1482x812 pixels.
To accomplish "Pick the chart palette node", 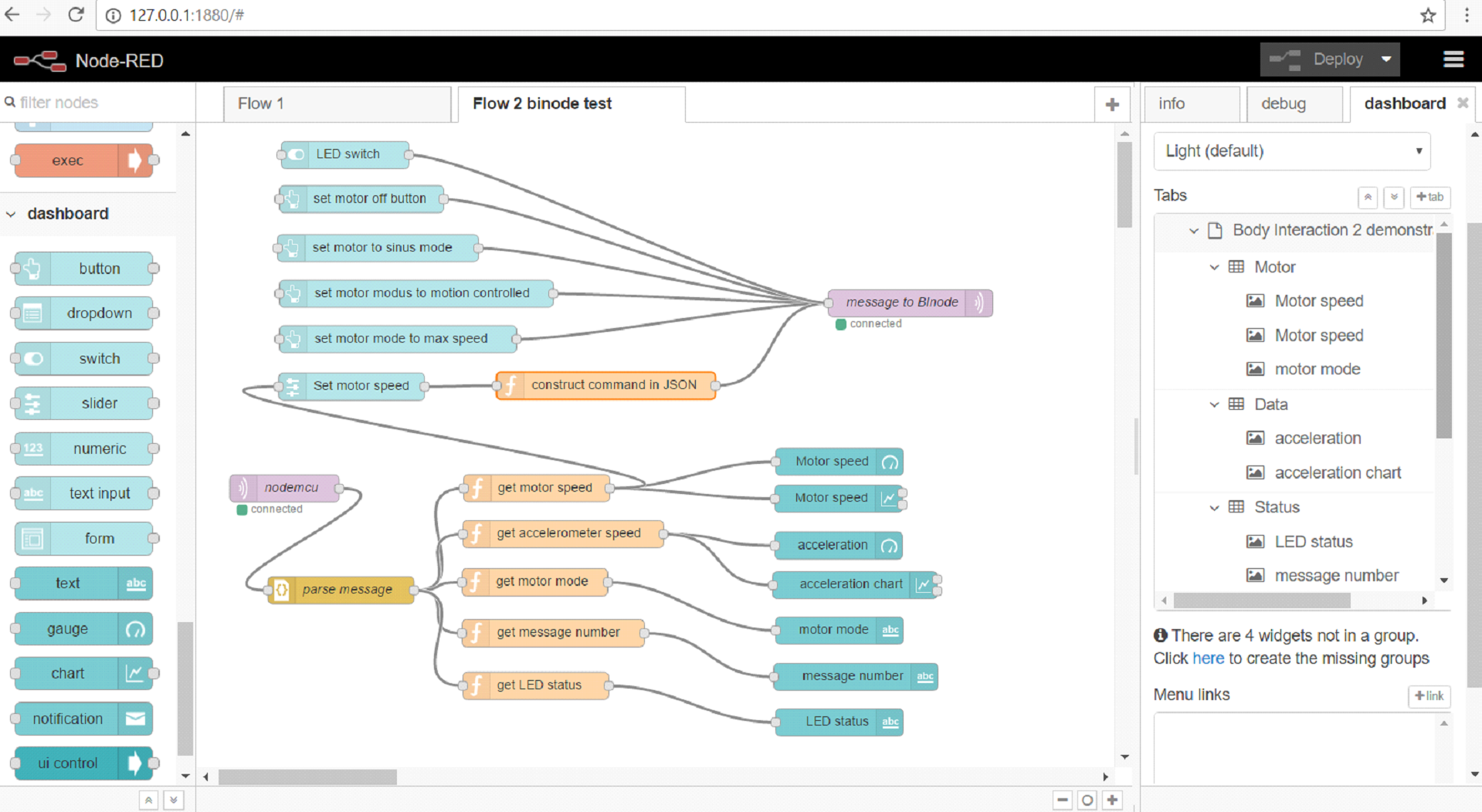I will [83, 673].
